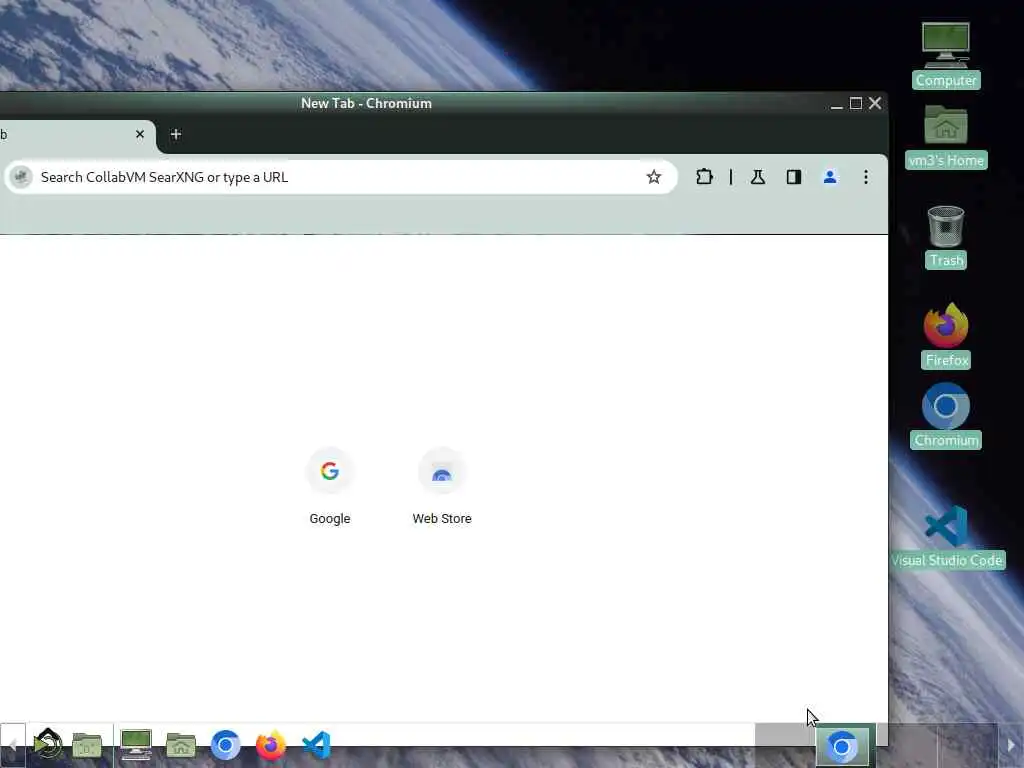Click the Google shortcut label

point(330,519)
